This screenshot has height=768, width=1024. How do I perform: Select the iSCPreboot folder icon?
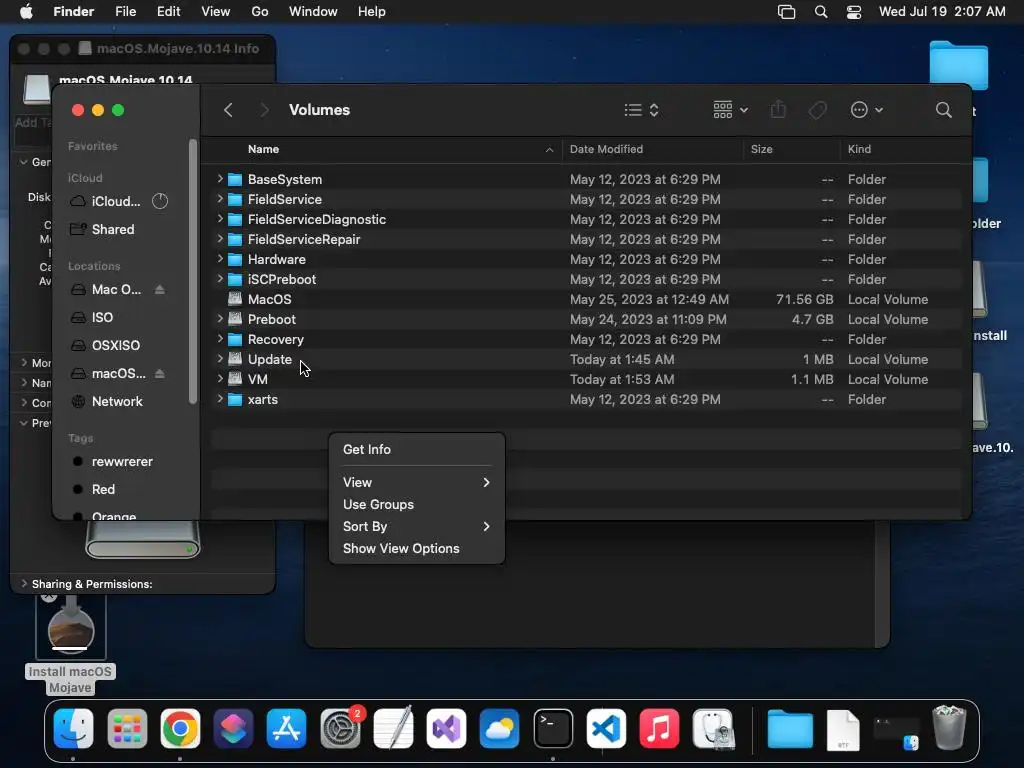click(x=235, y=280)
